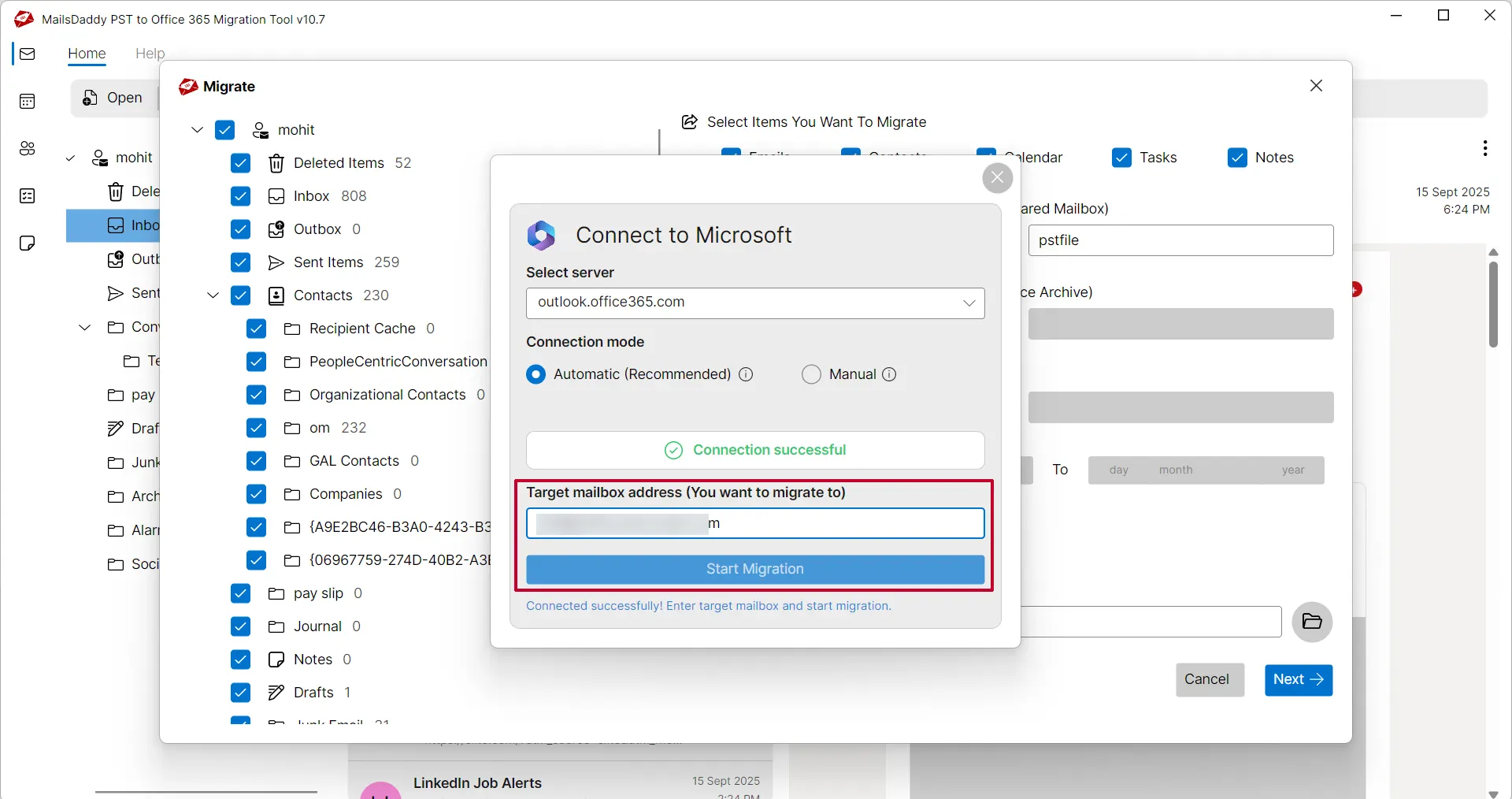Viewport: 1512px width, 799px height.
Task: Select Manual connection mode
Action: [x=812, y=374]
